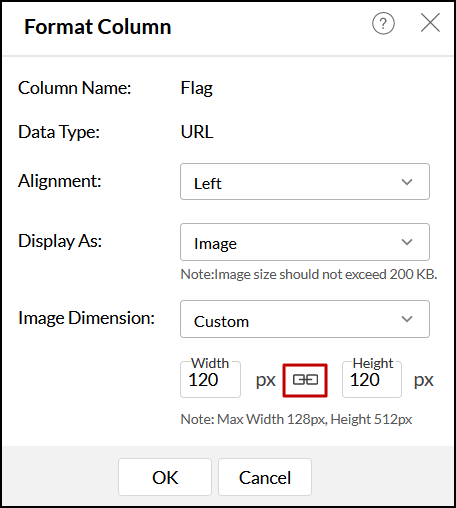
Task: Select the 'Image' value in Display As box
Action: 215,244
